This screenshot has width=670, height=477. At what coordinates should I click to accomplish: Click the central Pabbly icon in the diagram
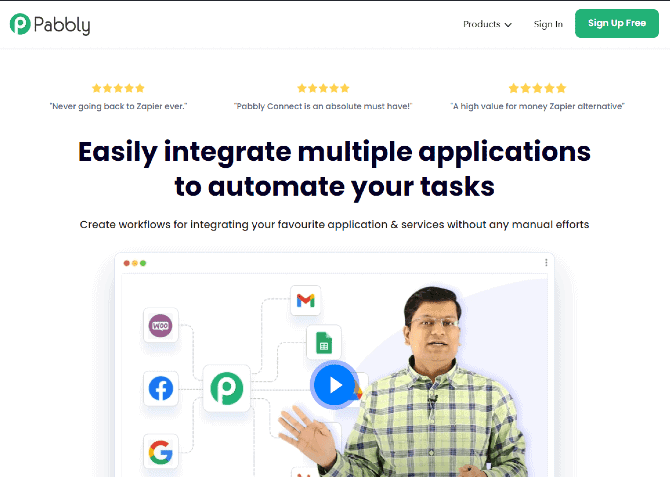pos(226,388)
